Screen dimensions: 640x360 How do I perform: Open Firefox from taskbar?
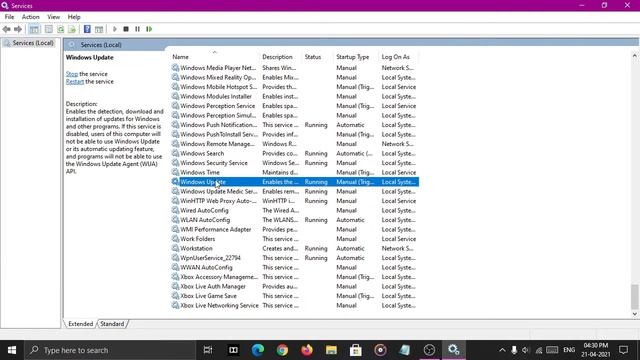[x=307, y=350]
